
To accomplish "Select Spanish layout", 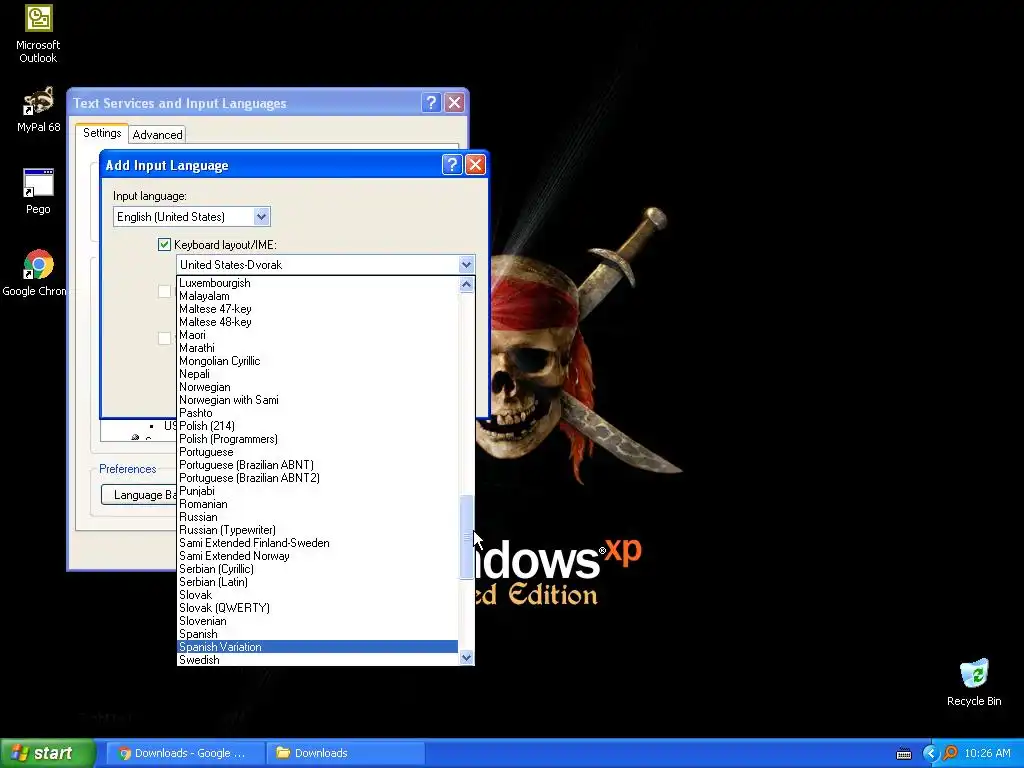I will point(317,634).
